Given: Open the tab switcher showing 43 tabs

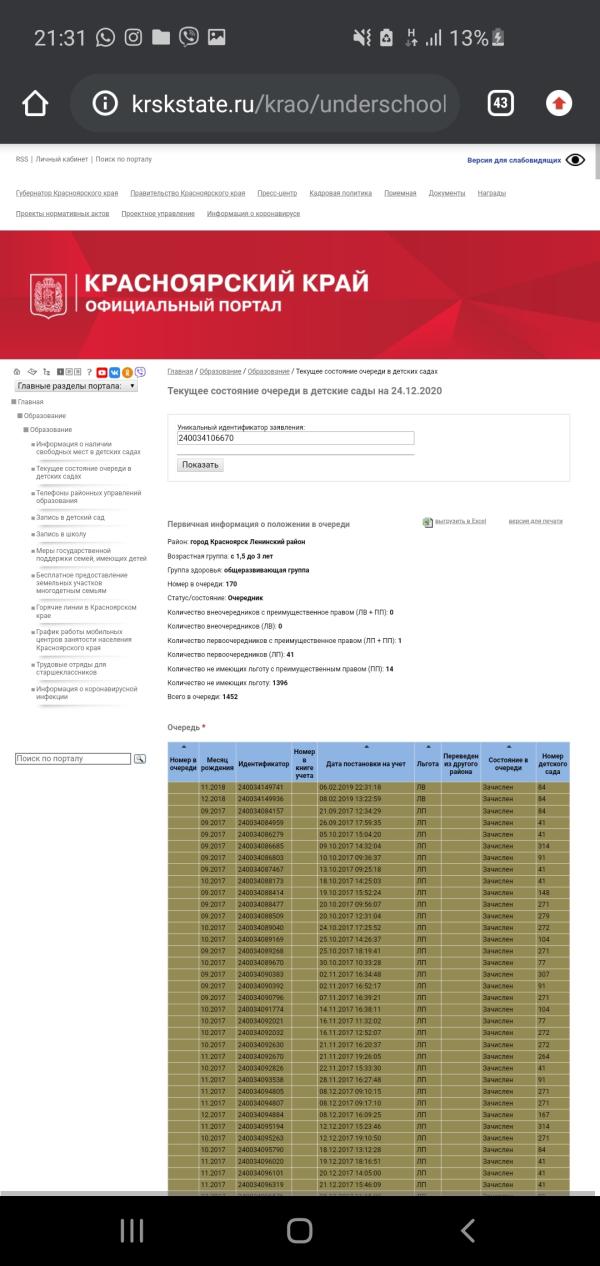Looking at the screenshot, I should coord(500,103).
